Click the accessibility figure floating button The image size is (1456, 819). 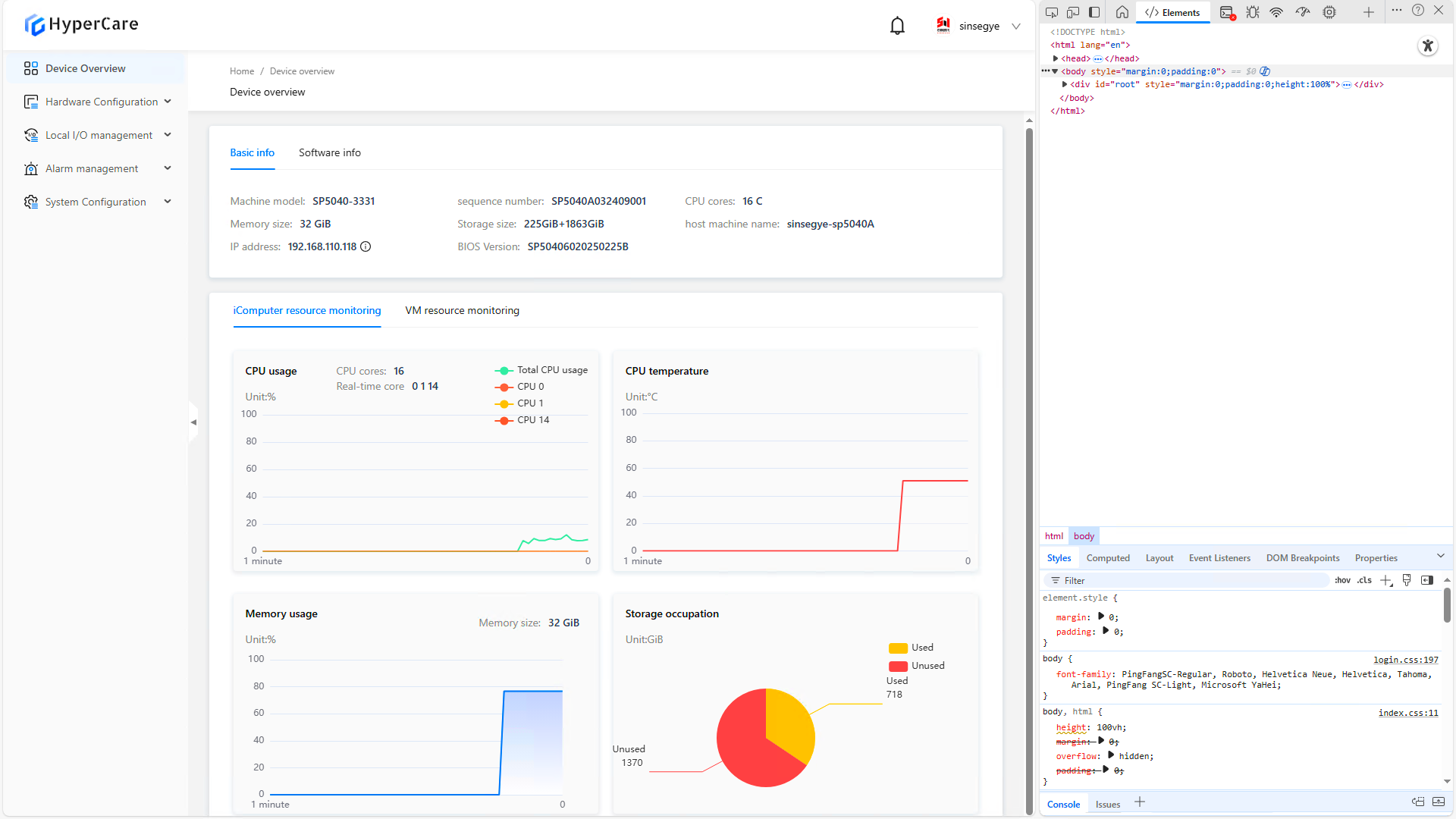point(1427,45)
